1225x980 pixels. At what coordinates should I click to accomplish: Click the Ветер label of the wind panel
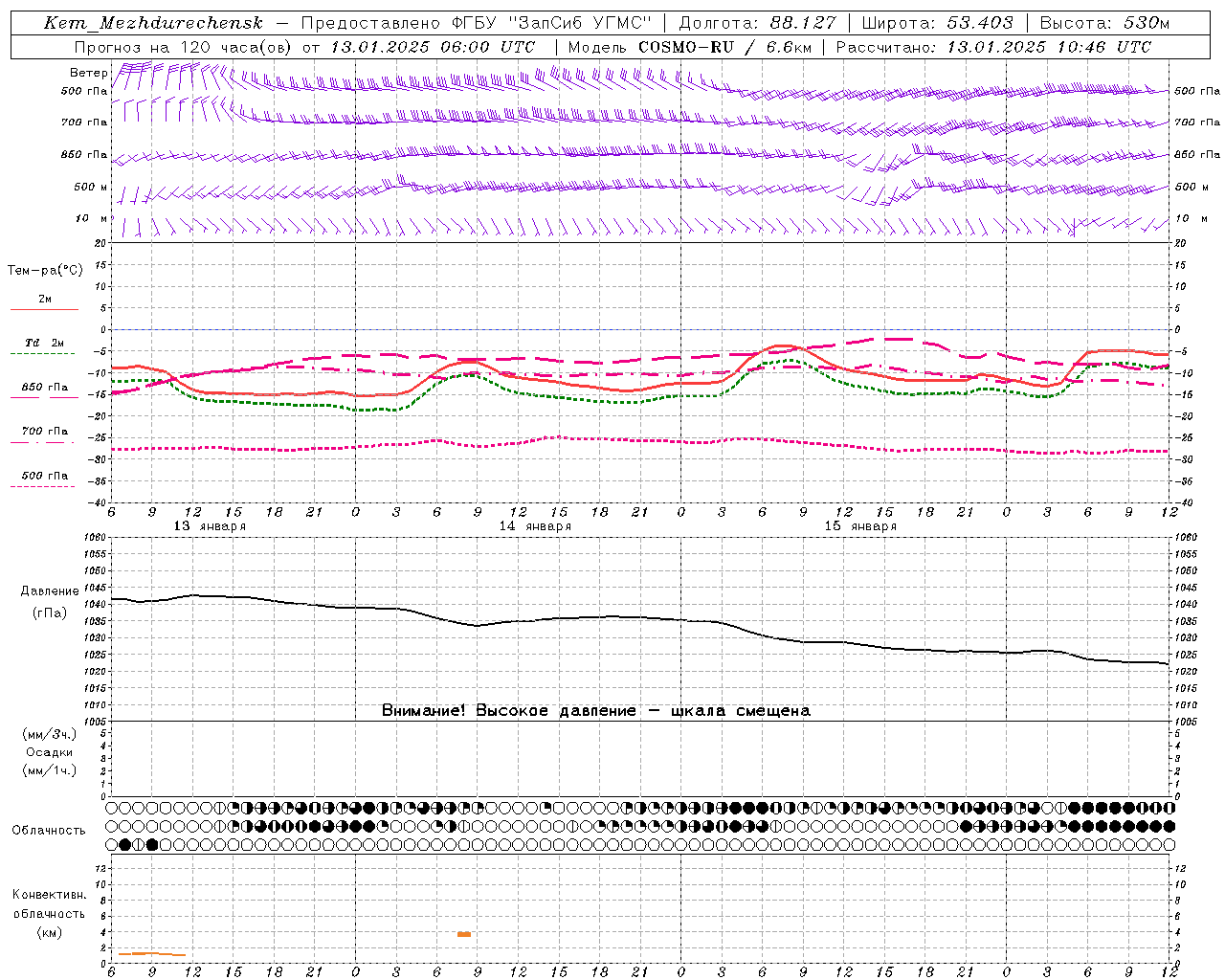88,73
